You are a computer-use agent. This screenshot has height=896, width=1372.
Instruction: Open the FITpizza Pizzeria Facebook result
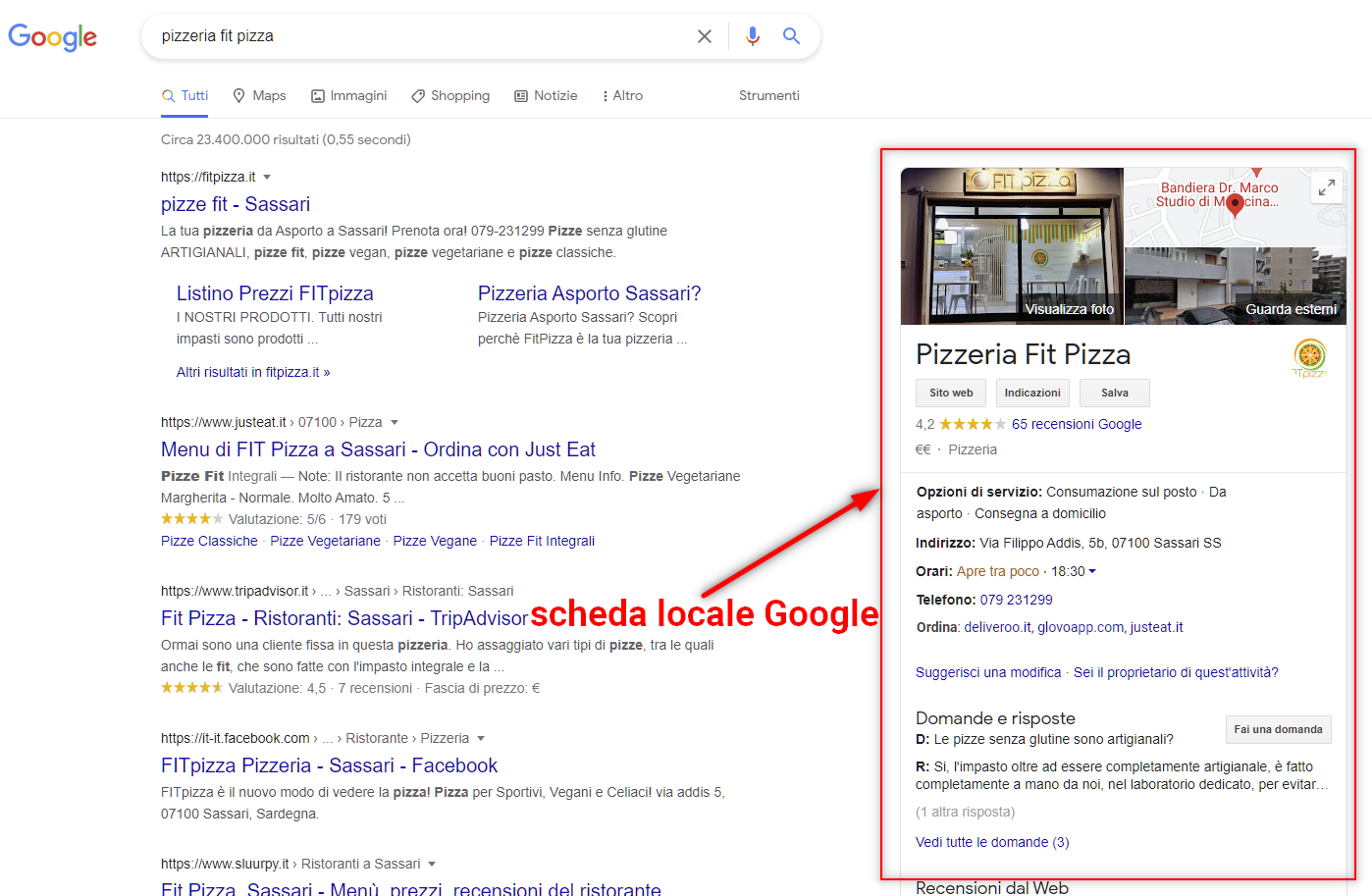[x=329, y=765]
